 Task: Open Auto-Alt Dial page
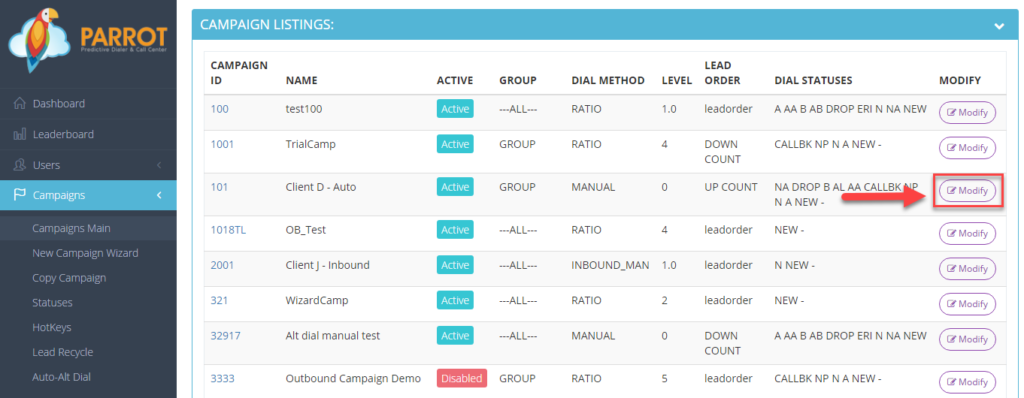[61, 377]
